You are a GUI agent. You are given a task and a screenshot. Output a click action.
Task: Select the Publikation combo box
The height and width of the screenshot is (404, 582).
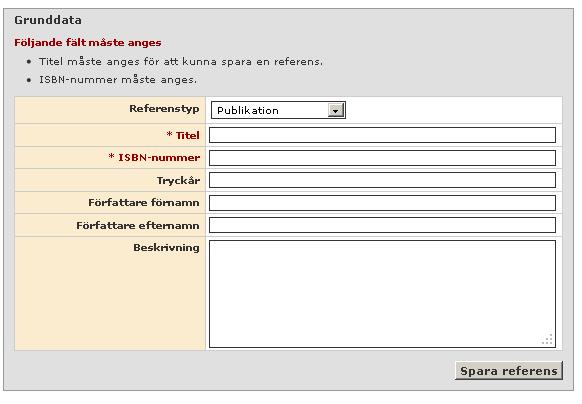(x=278, y=110)
